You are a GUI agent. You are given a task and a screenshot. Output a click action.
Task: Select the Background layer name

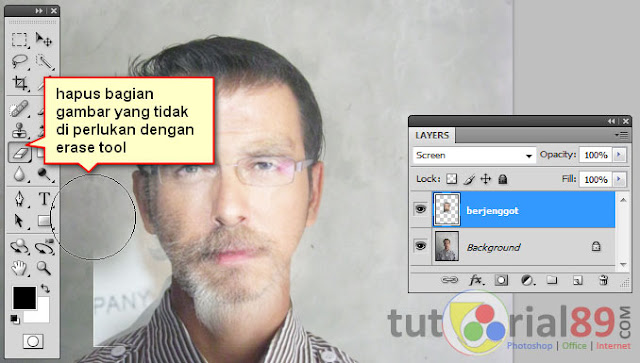[493, 247]
